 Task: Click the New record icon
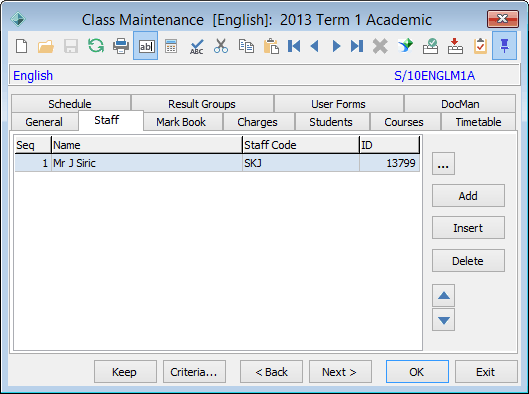(x=22, y=46)
